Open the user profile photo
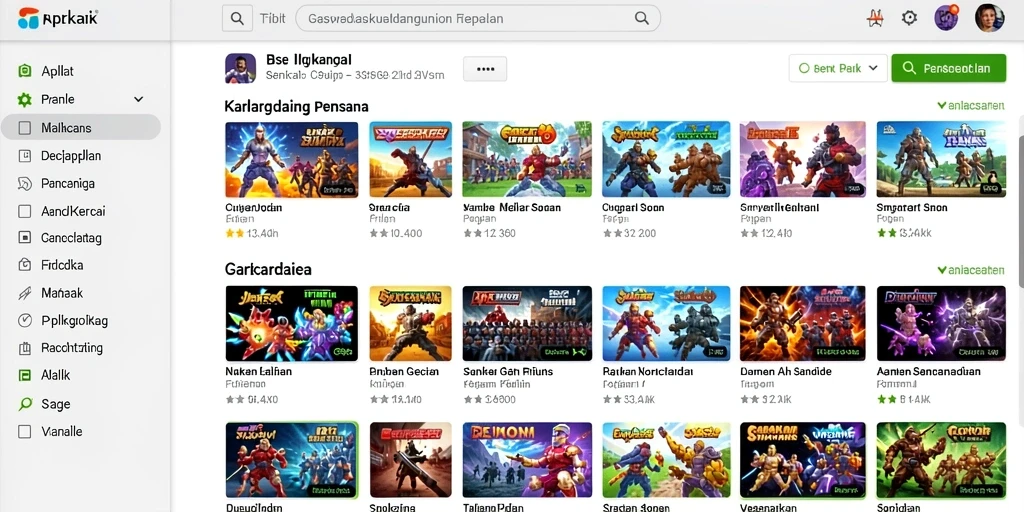 [x=989, y=18]
